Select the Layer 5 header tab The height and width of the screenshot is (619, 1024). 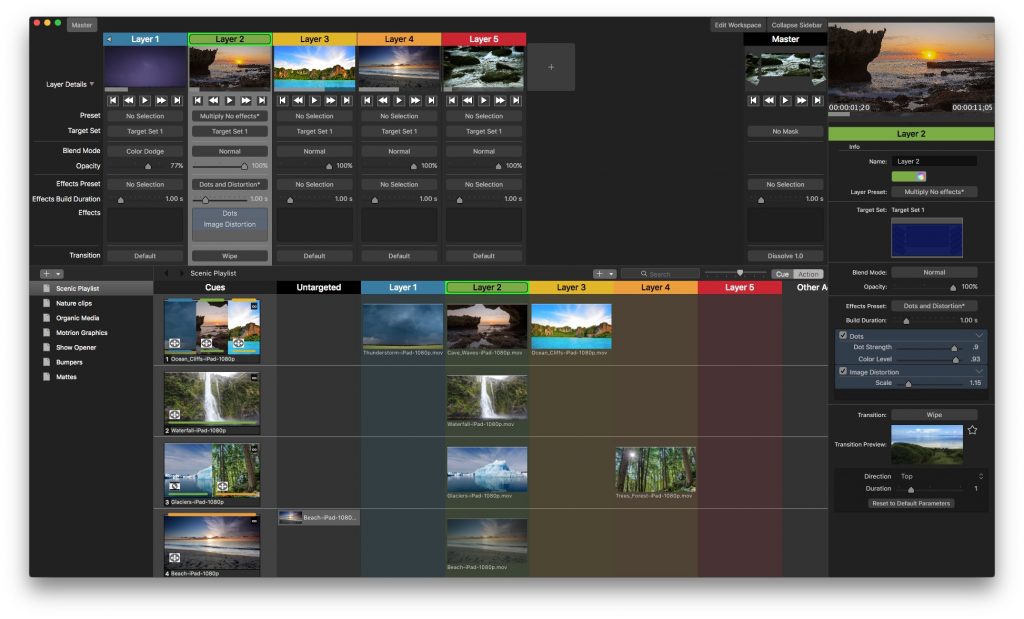(x=484, y=39)
